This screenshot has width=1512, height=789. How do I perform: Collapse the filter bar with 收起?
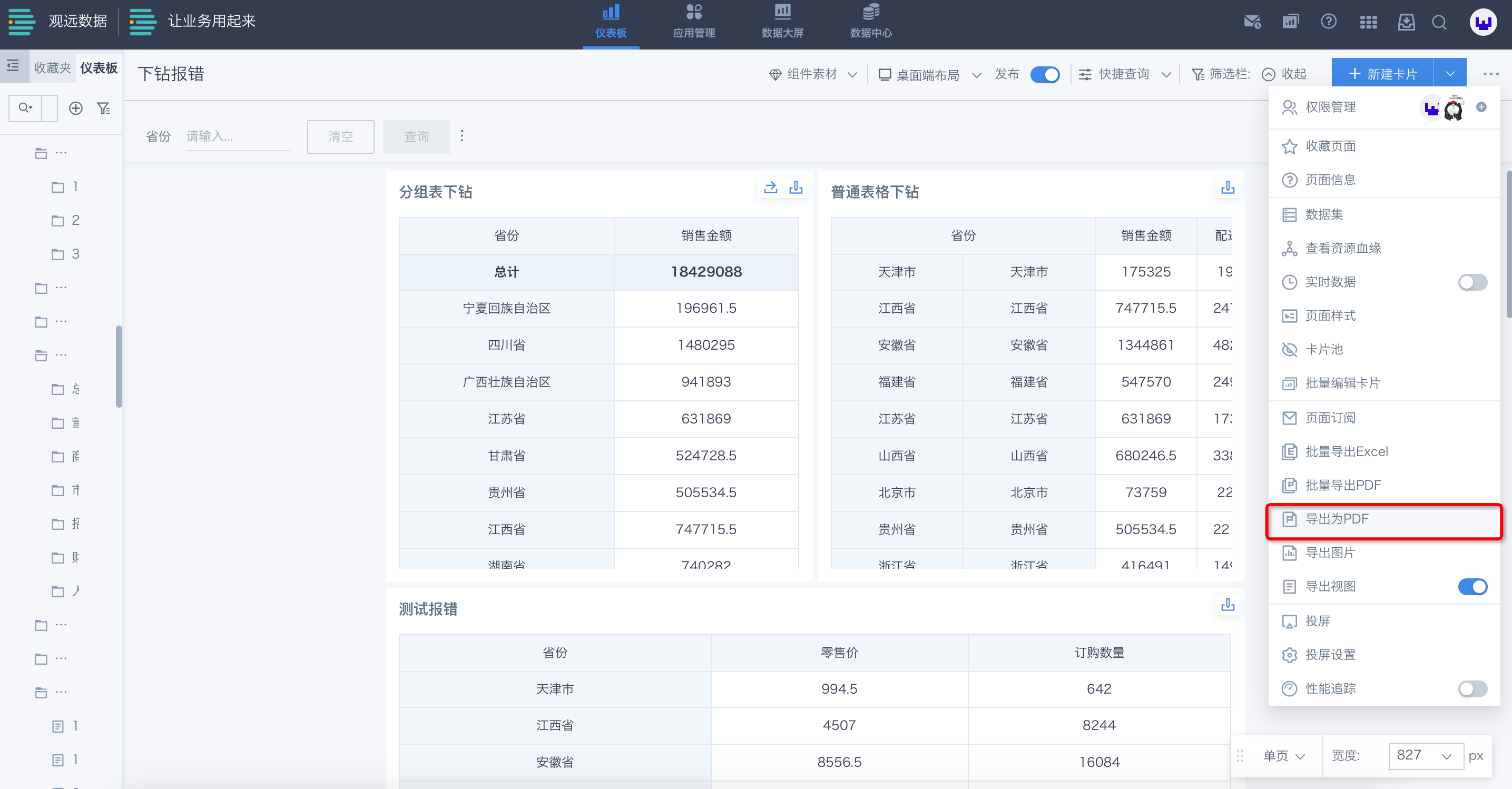coord(1285,74)
